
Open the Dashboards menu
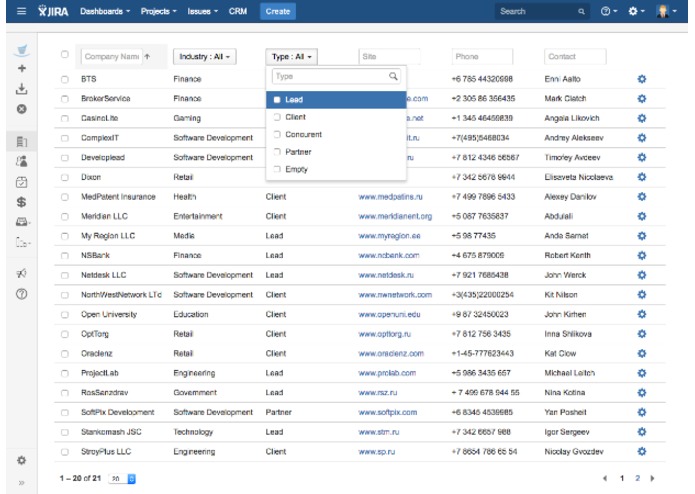(x=105, y=11)
